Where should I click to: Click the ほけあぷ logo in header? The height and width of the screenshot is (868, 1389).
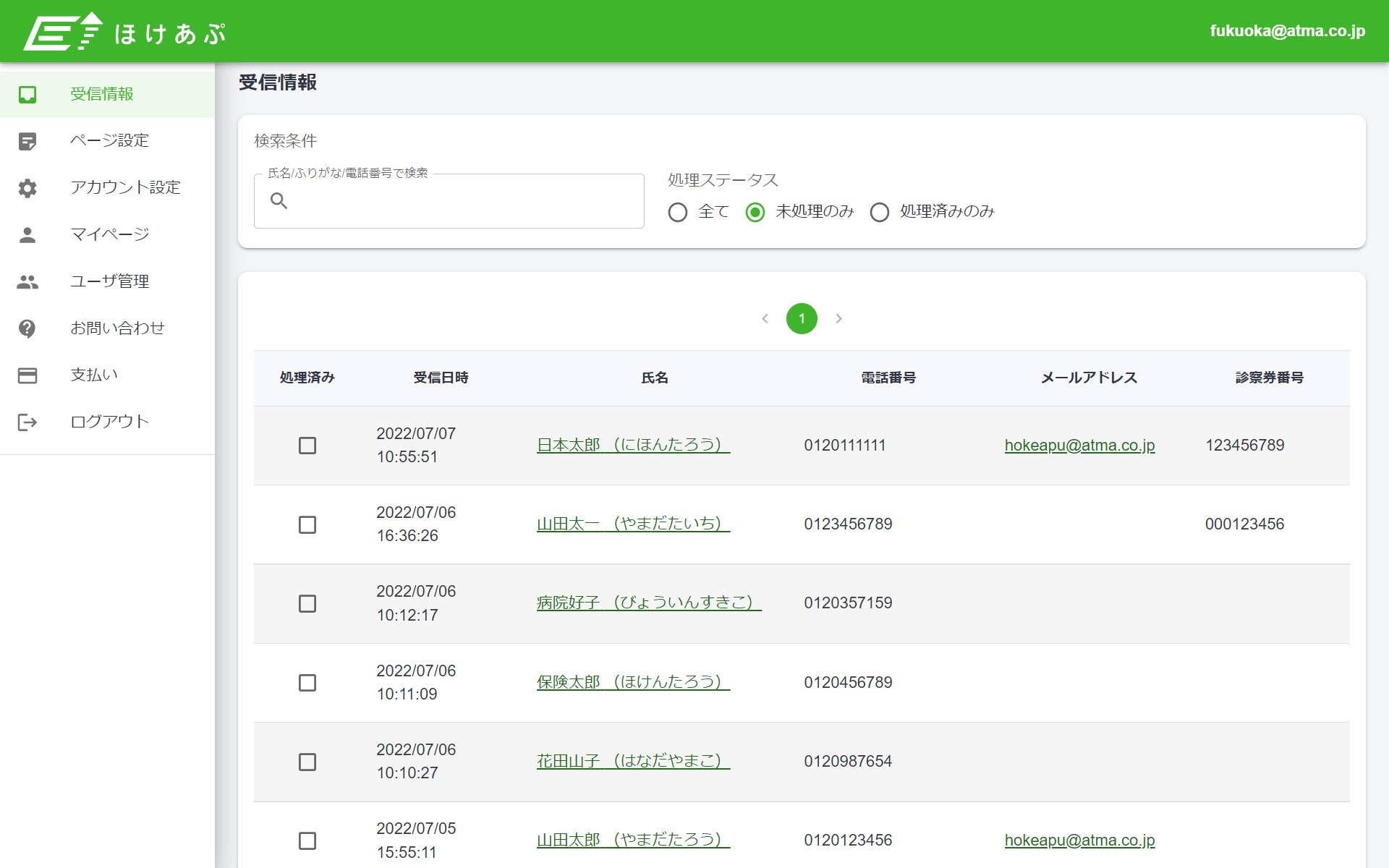pos(124,33)
